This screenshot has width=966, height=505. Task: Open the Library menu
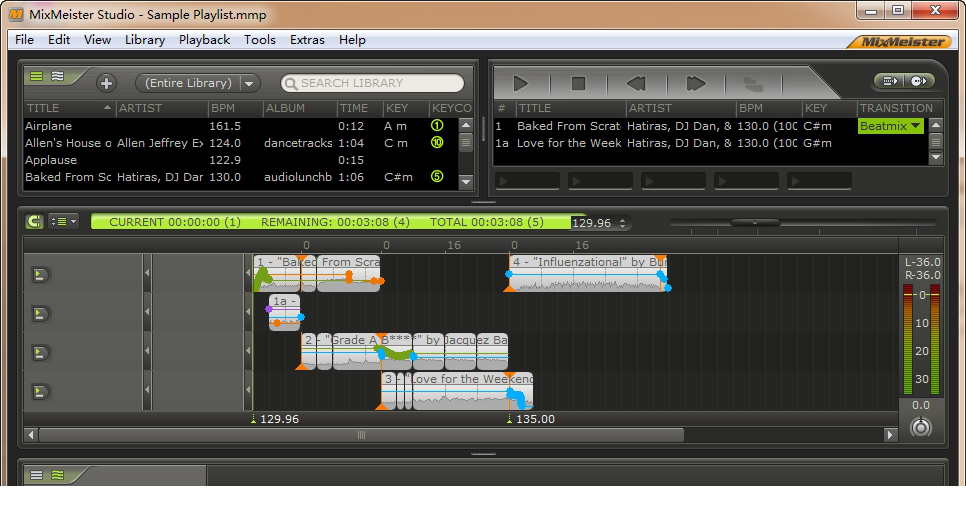[x=145, y=40]
